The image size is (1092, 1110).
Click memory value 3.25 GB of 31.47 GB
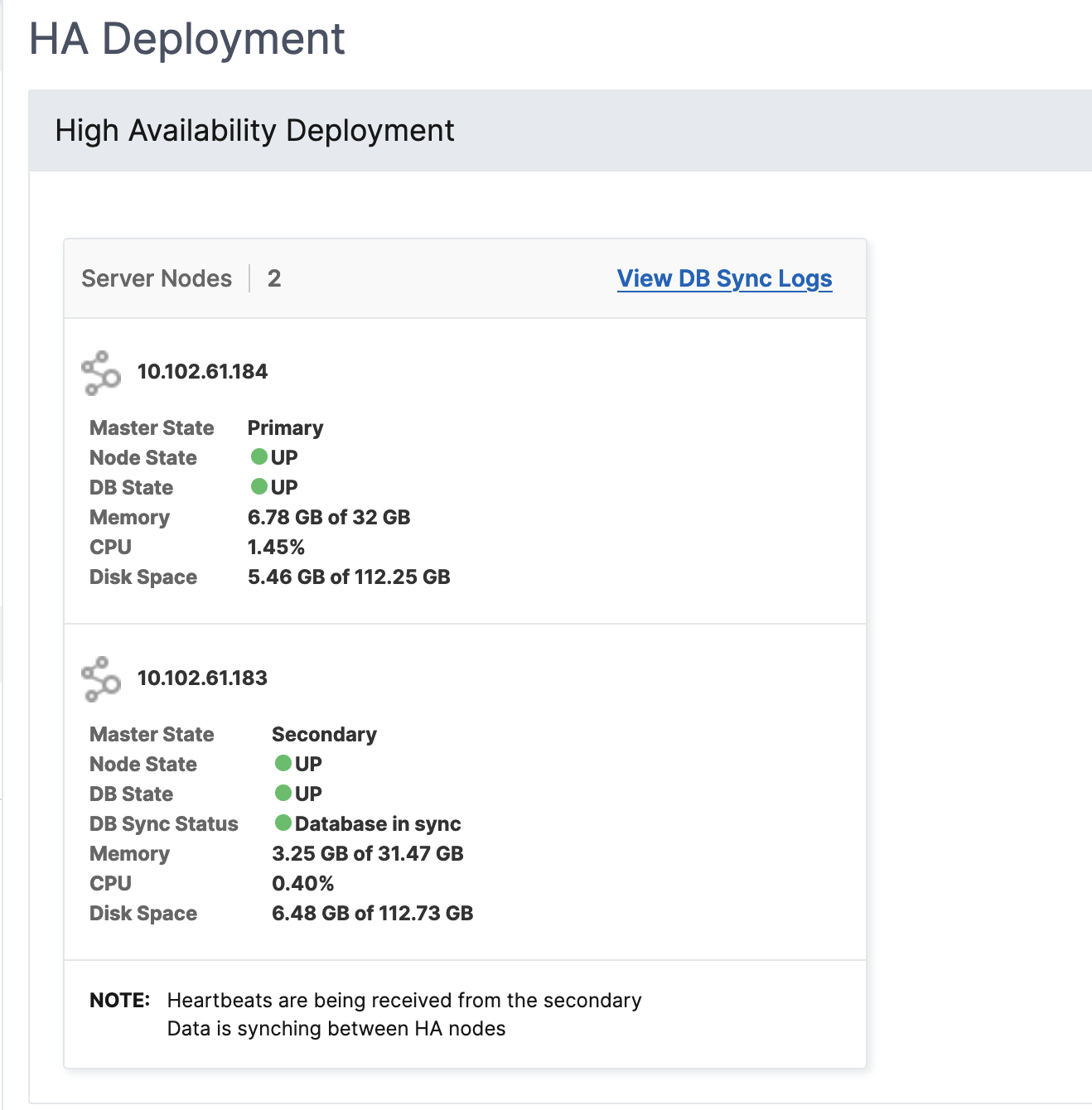[x=368, y=854]
